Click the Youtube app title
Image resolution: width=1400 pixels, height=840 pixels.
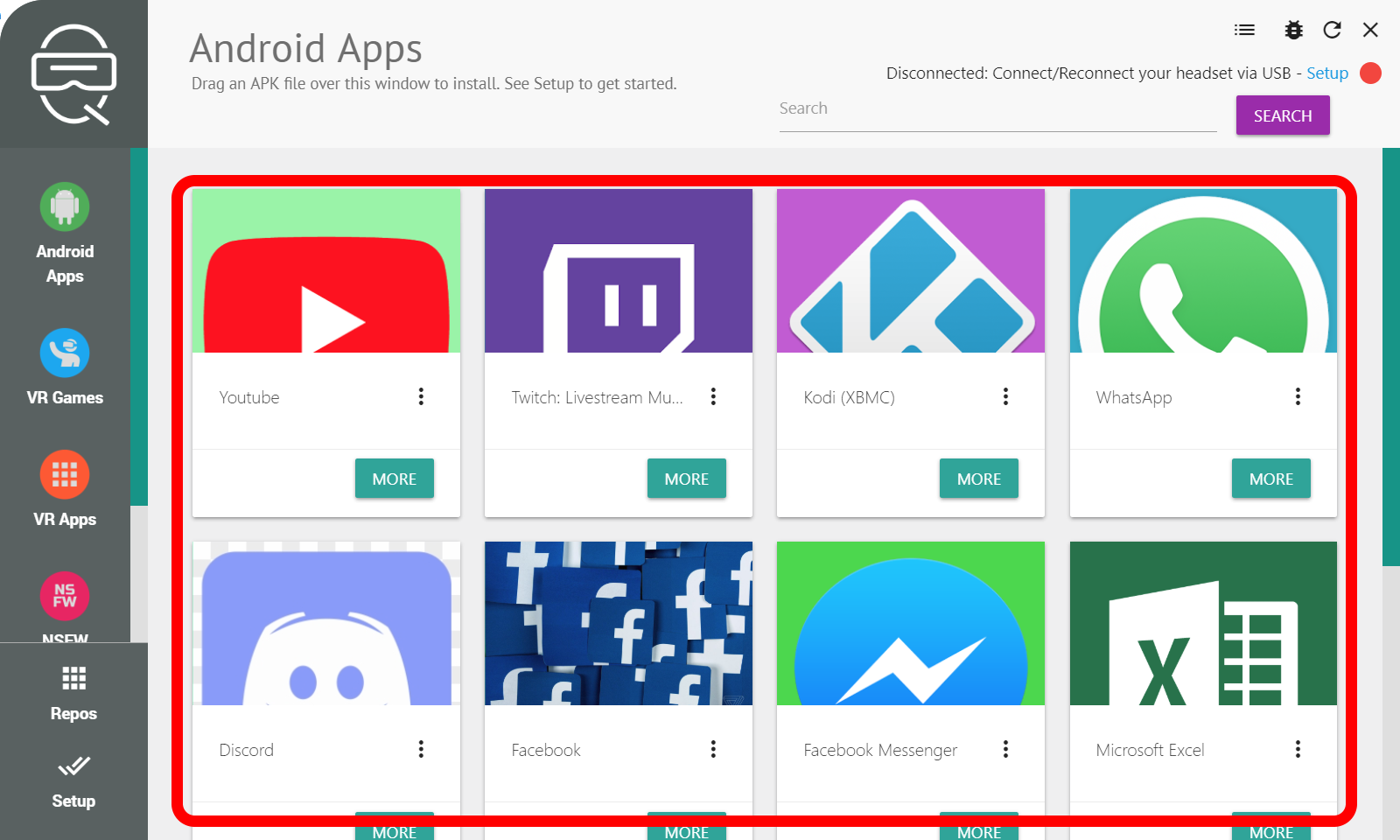pyautogui.click(x=249, y=397)
